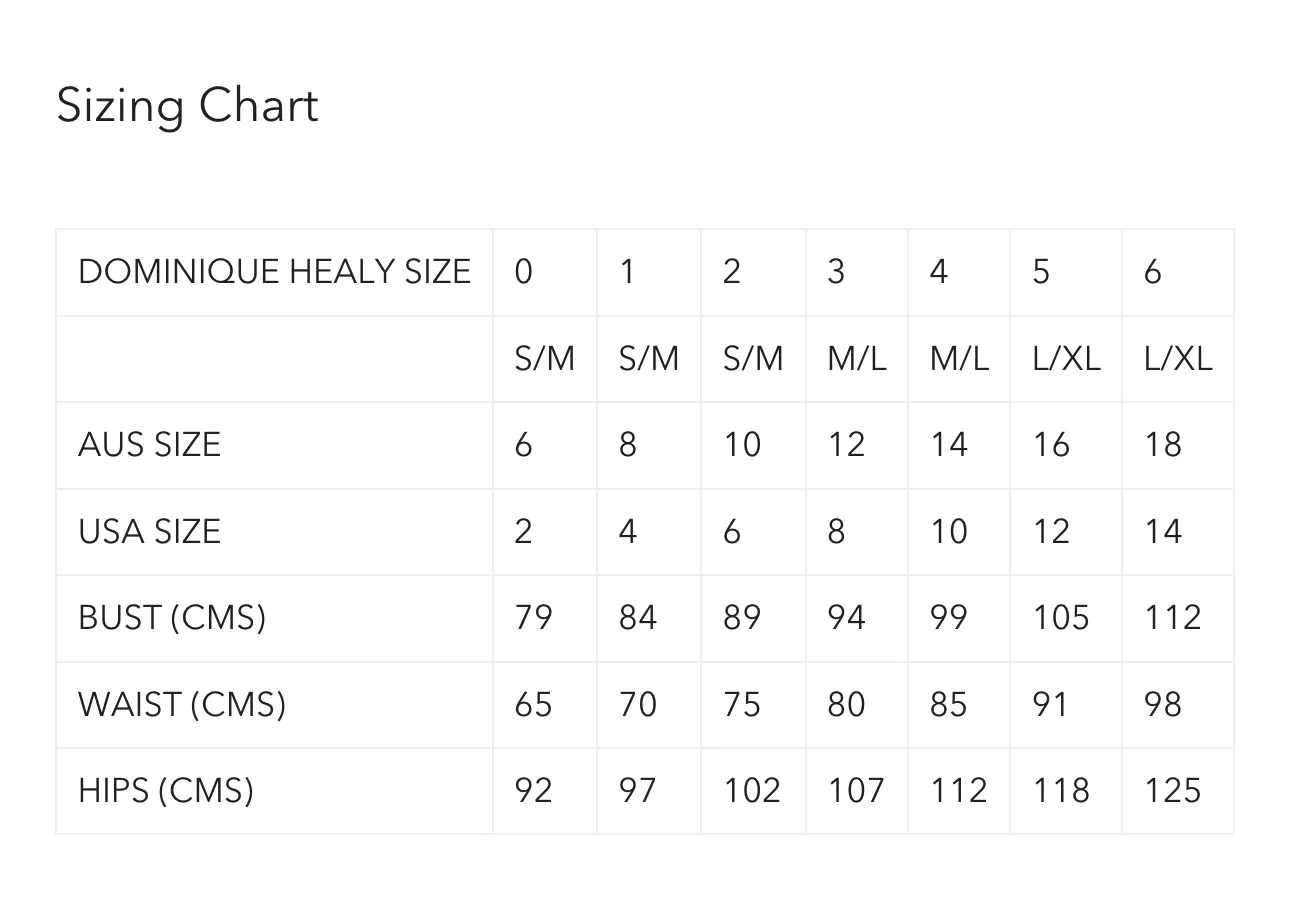This screenshot has width=1298, height=906.
Task: Click the hips value 102
Action: 752,790
